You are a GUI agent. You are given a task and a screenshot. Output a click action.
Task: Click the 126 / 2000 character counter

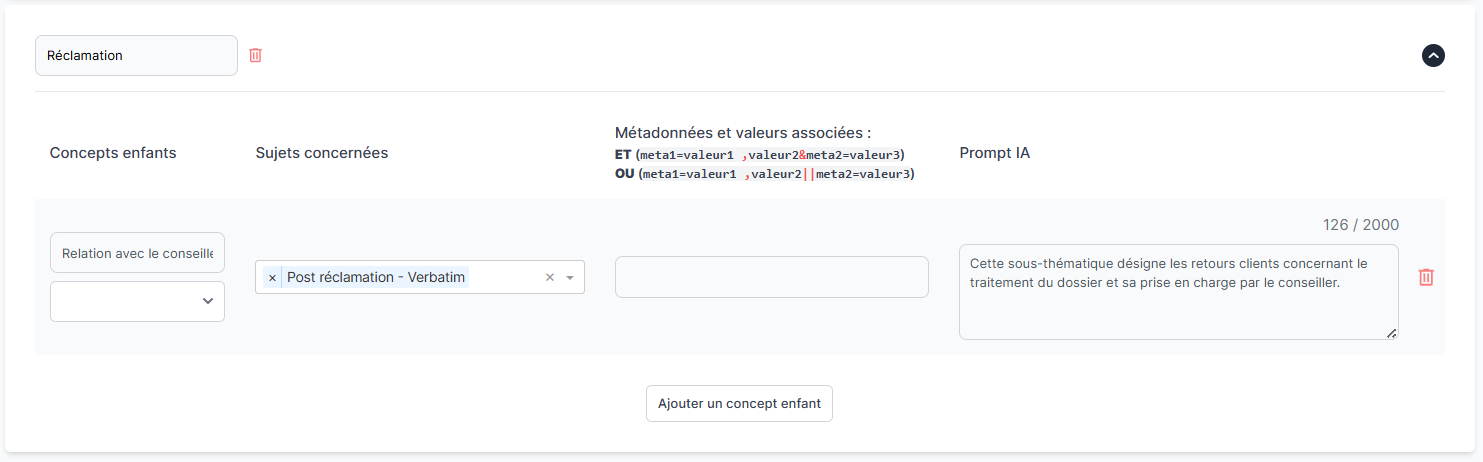tap(1360, 225)
